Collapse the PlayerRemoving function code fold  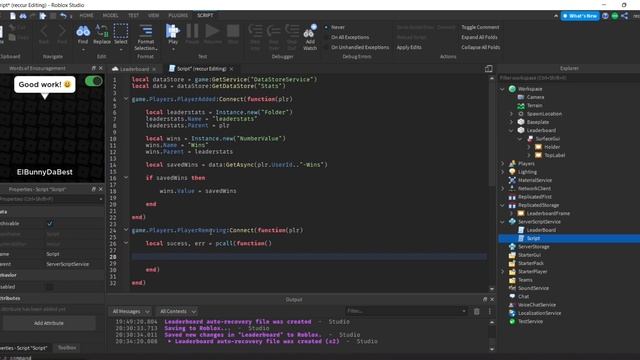point(126,230)
